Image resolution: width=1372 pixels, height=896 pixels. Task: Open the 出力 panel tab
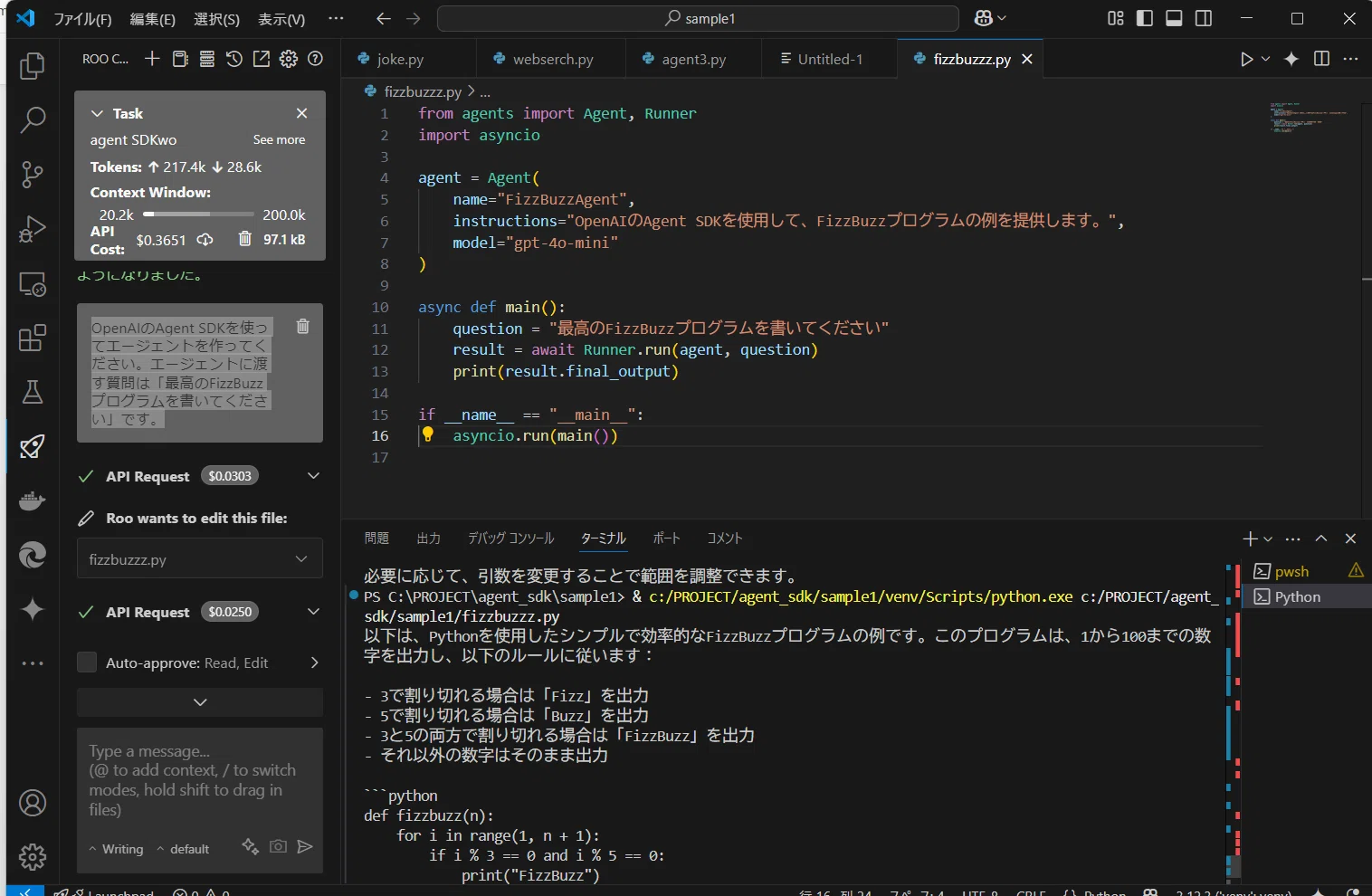click(428, 539)
